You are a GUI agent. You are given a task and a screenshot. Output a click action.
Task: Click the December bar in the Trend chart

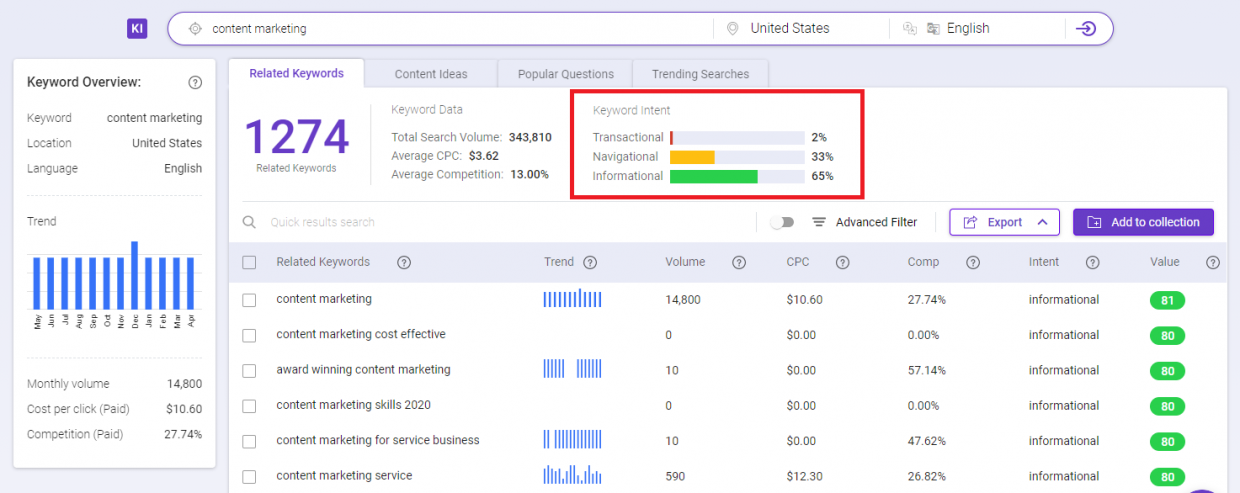(134, 275)
